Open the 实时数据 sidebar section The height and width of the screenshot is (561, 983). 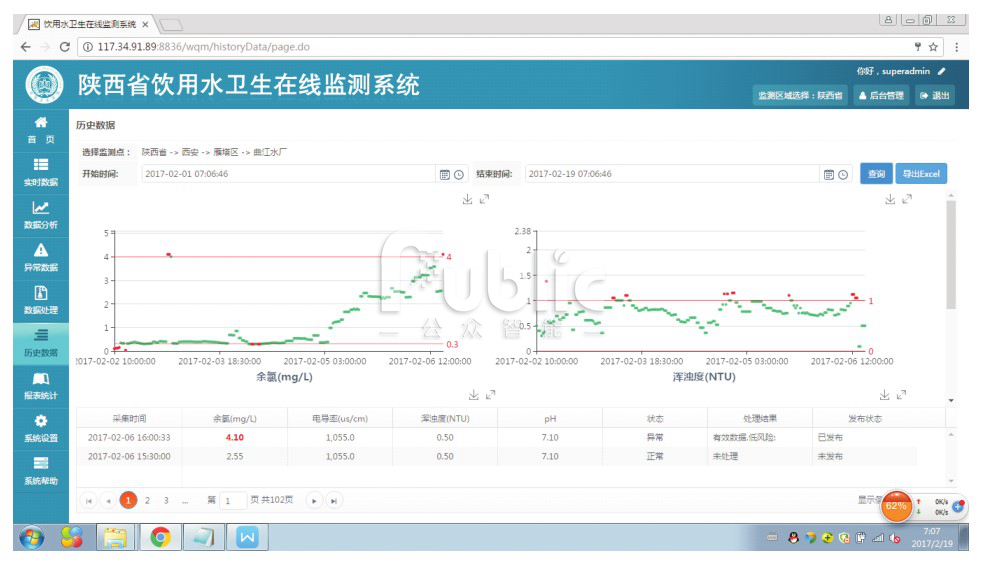(x=41, y=171)
